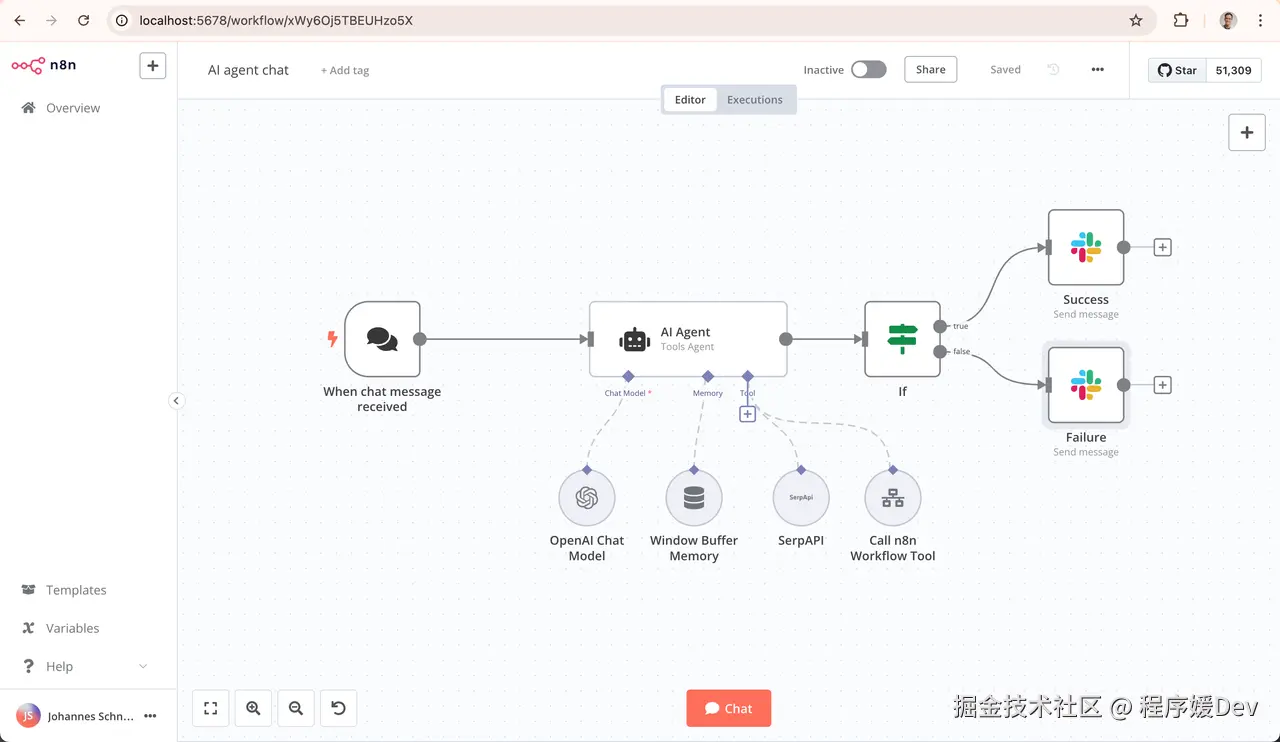Click the plus after the Success node
The height and width of the screenshot is (742, 1280).
1162,247
